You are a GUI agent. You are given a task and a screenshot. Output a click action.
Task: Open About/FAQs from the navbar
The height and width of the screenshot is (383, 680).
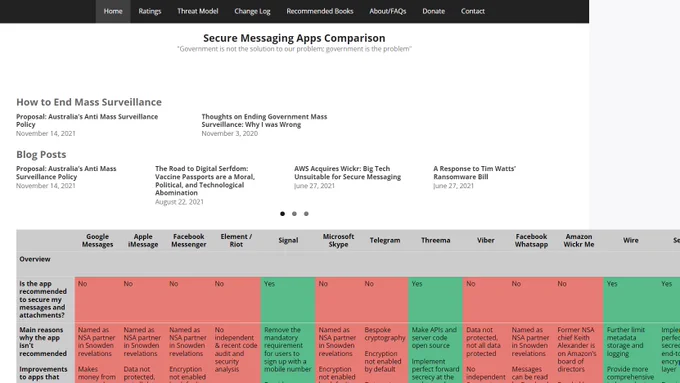pyautogui.click(x=388, y=11)
